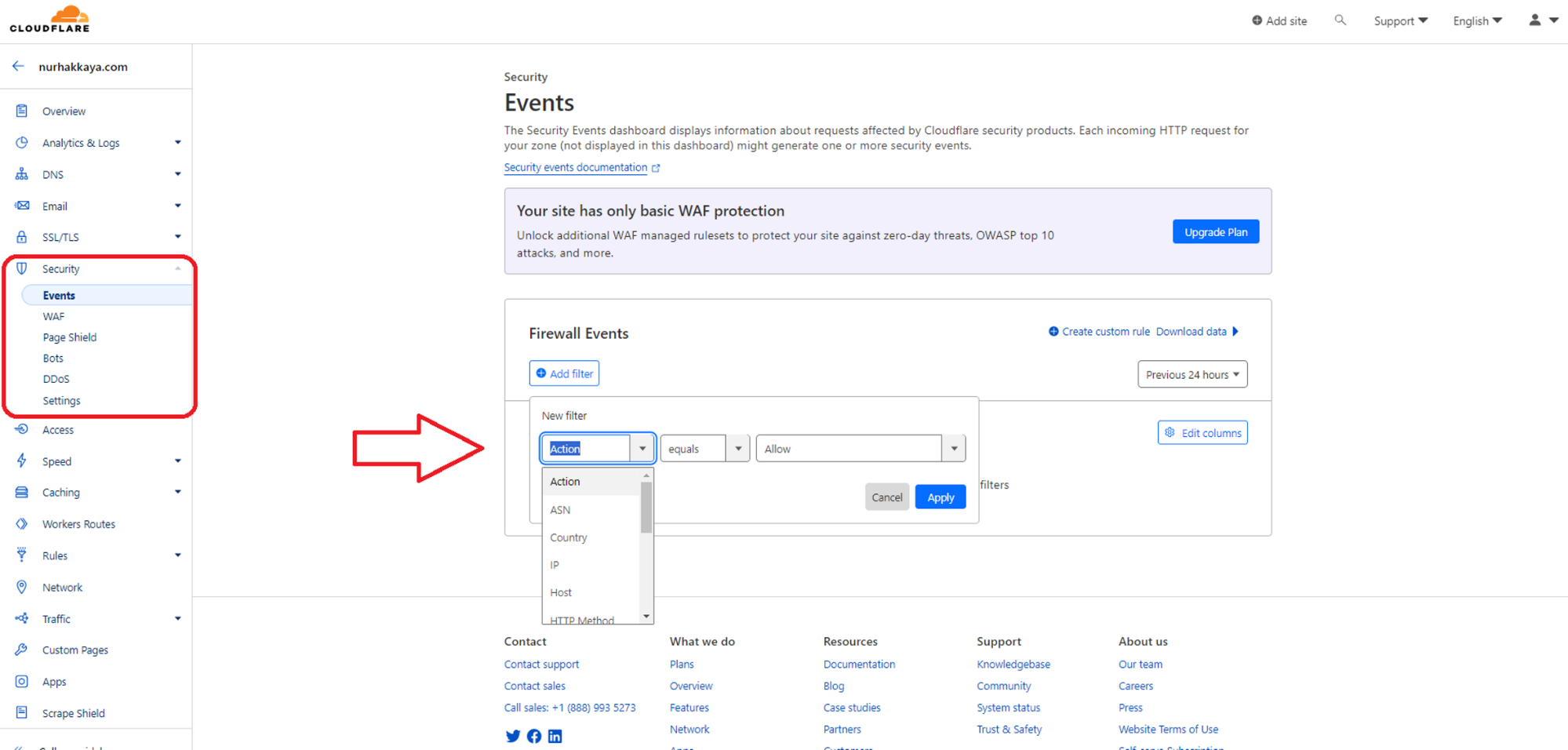The width and height of the screenshot is (1568, 750).
Task: Click the Access sidebar icon
Action: pyautogui.click(x=22, y=429)
